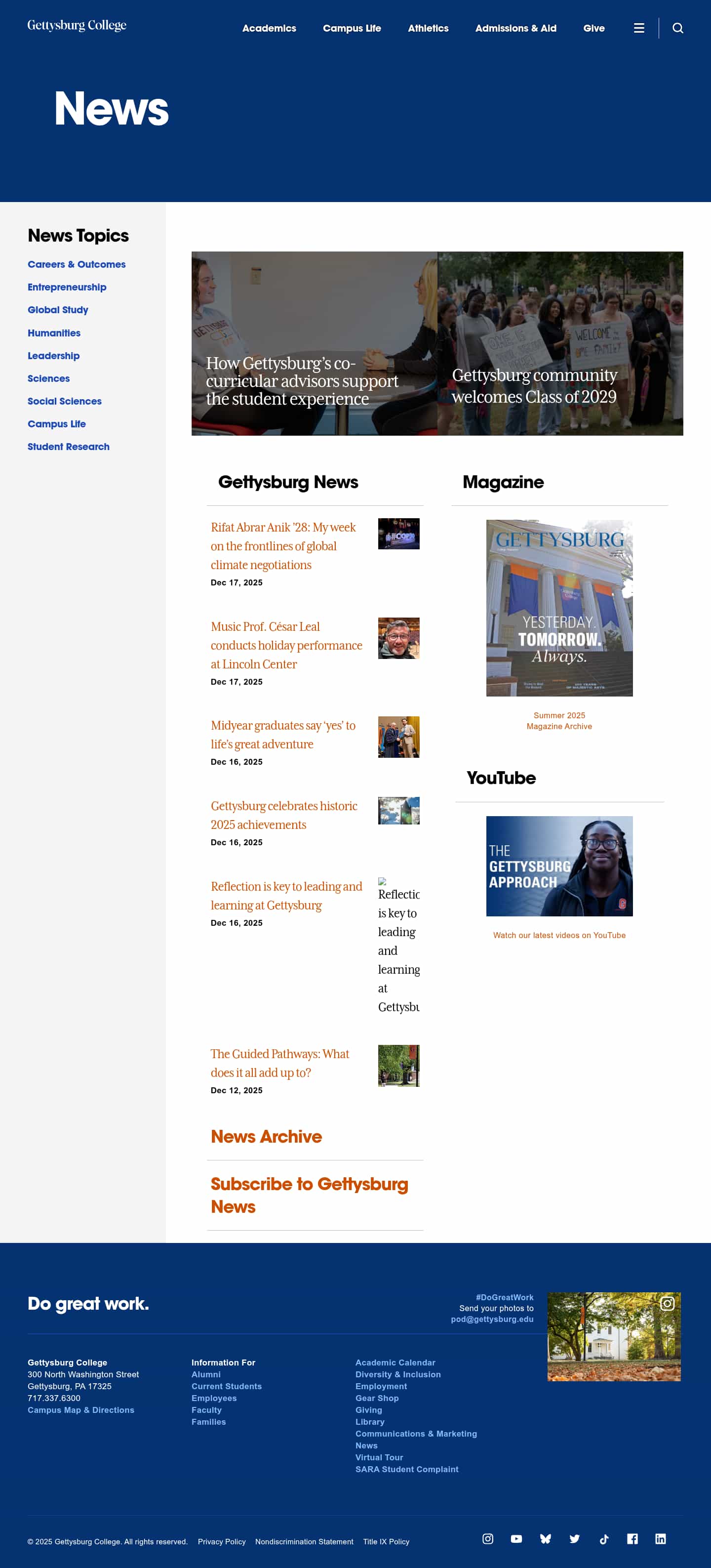Open Campus Map & Directions
This screenshot has width=711, height=1568.
pos(81,1410)
